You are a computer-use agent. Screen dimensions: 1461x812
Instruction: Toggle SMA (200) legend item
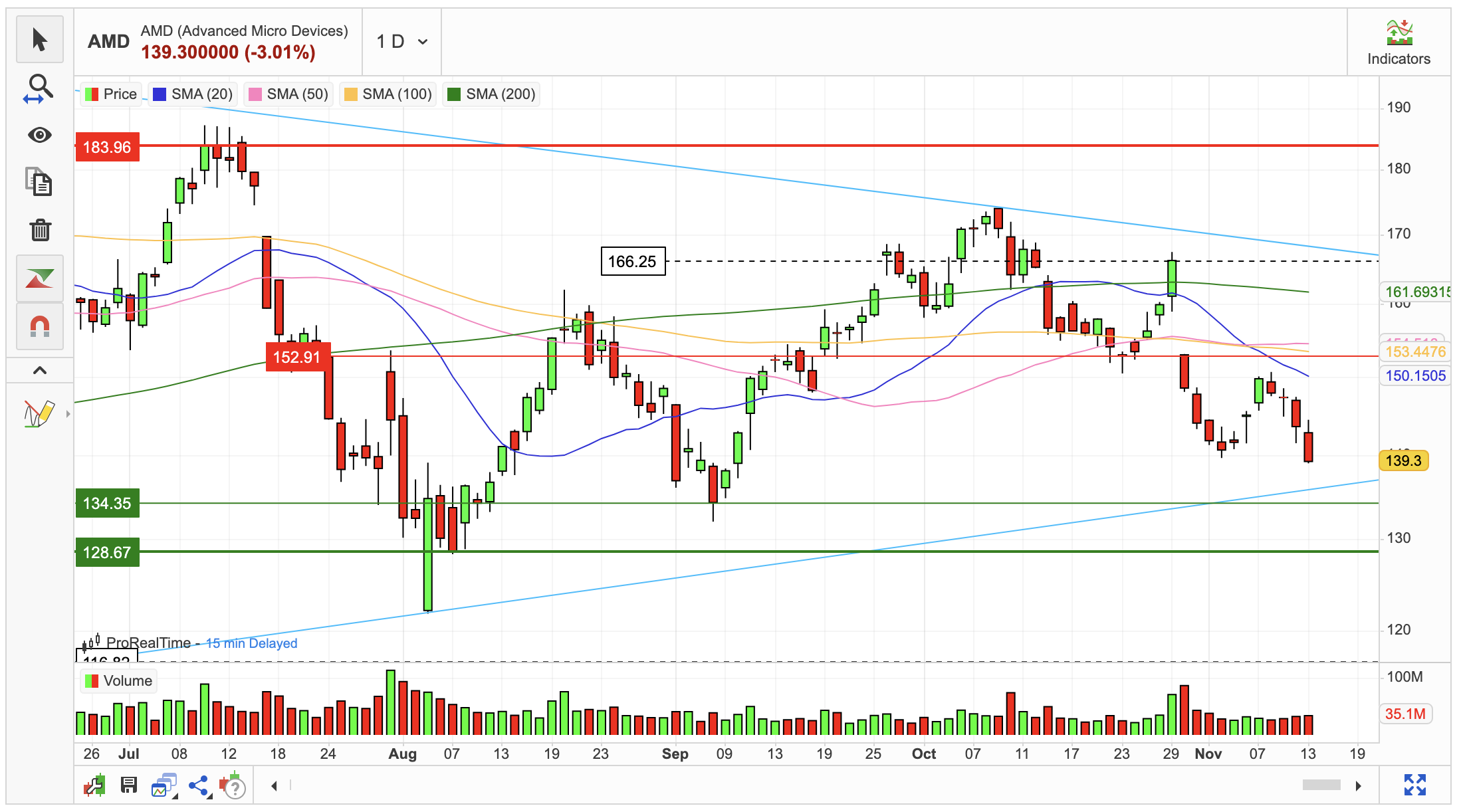(x=492, y=94)
